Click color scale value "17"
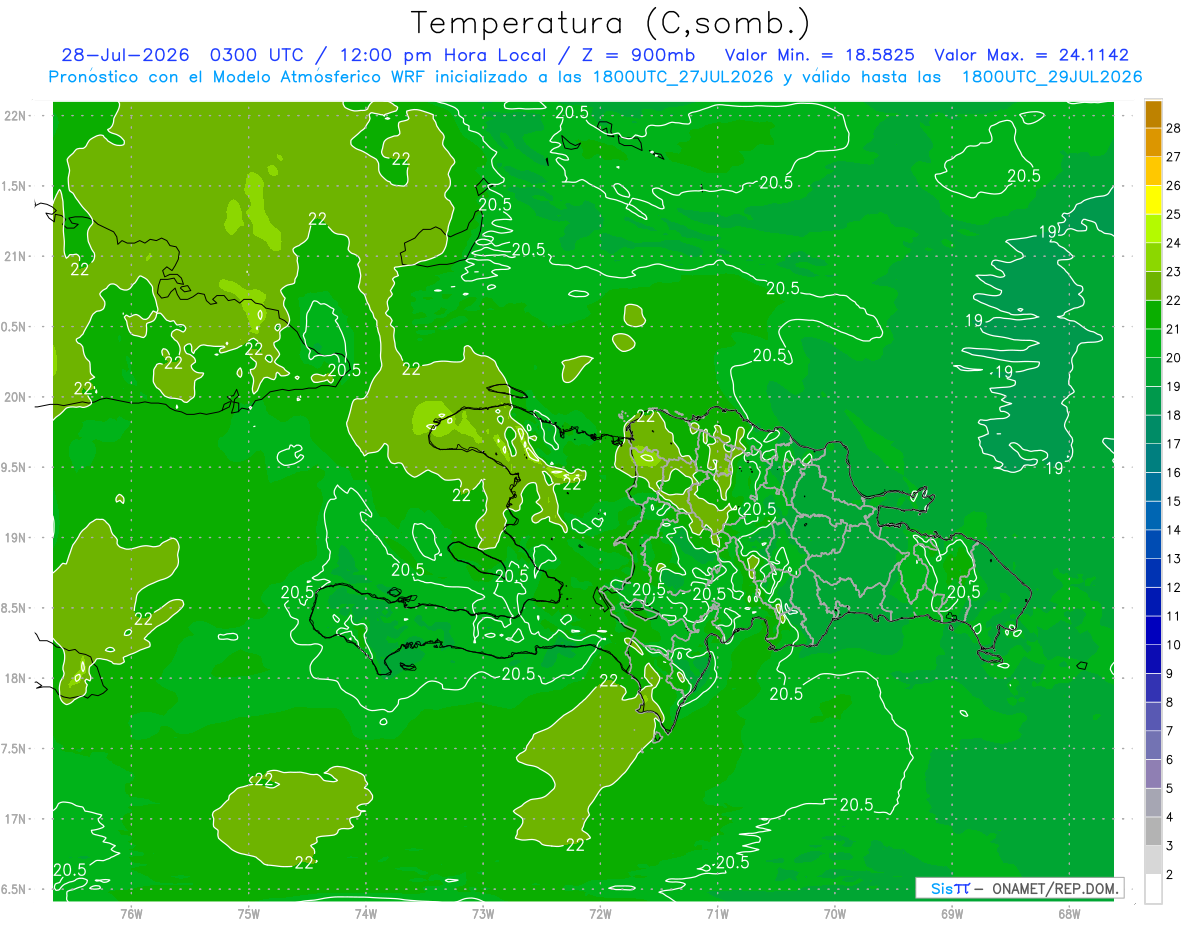 click(1174, 444)
